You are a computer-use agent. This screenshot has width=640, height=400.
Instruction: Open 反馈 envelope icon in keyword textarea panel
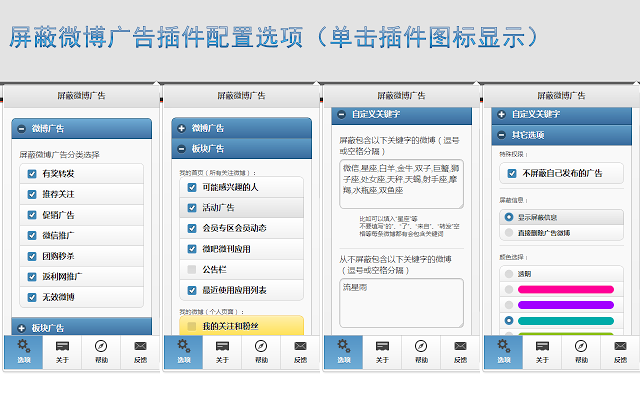coord(460,346)
